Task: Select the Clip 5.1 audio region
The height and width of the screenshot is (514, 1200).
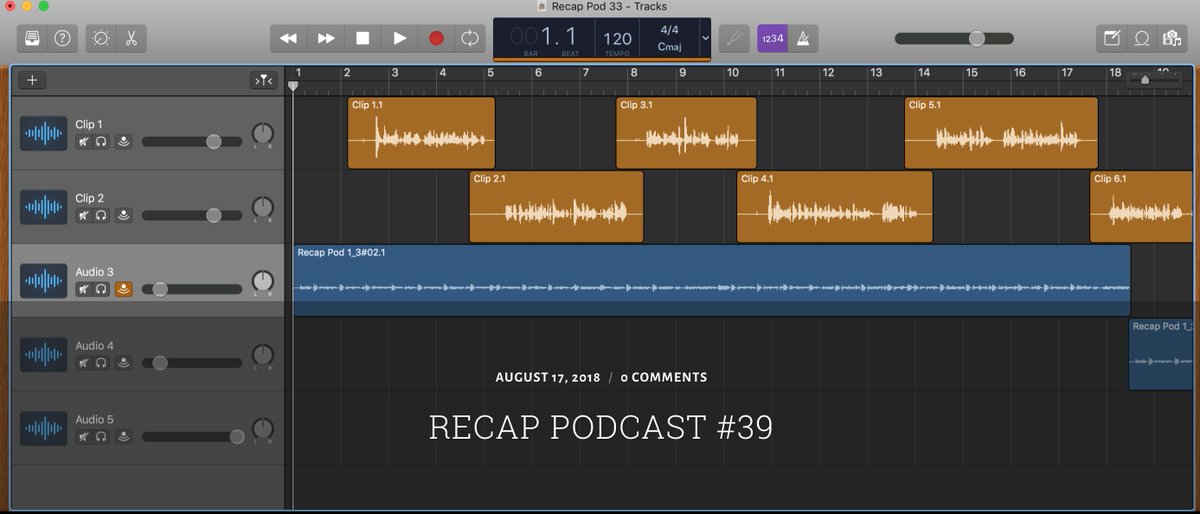Action: (1001, 133)
